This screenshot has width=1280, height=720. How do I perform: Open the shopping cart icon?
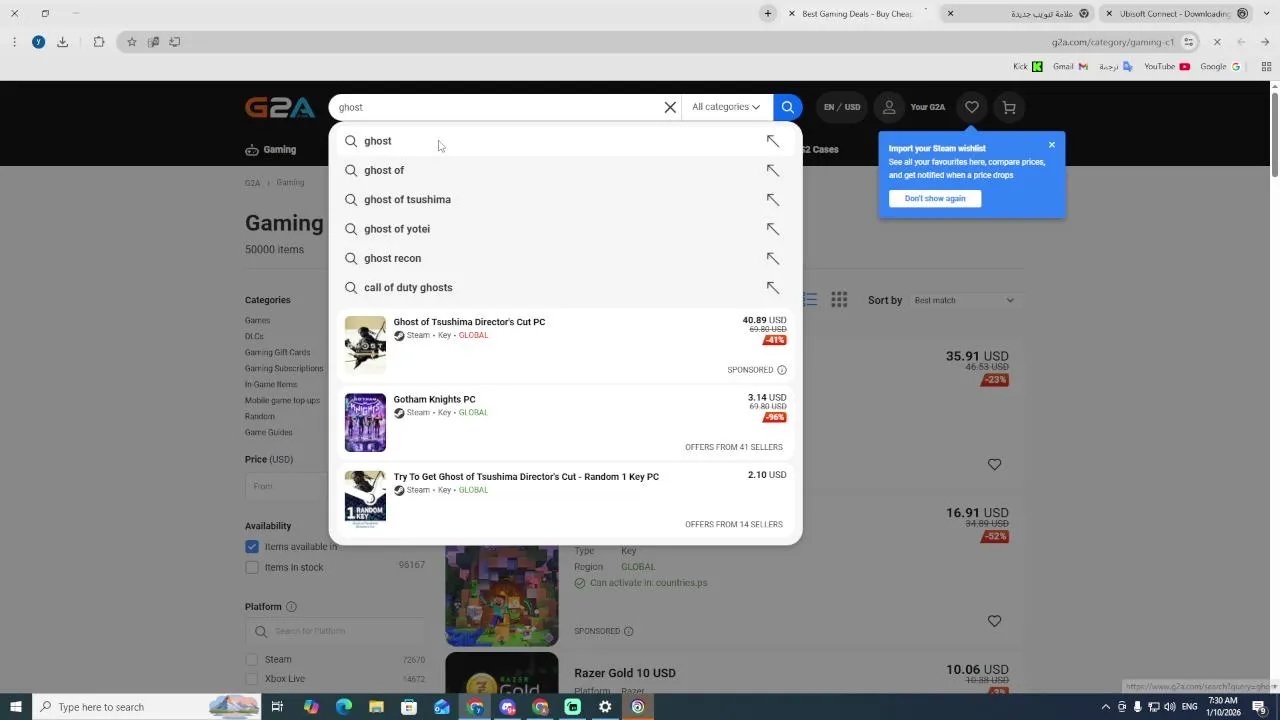click(1009, 107)
